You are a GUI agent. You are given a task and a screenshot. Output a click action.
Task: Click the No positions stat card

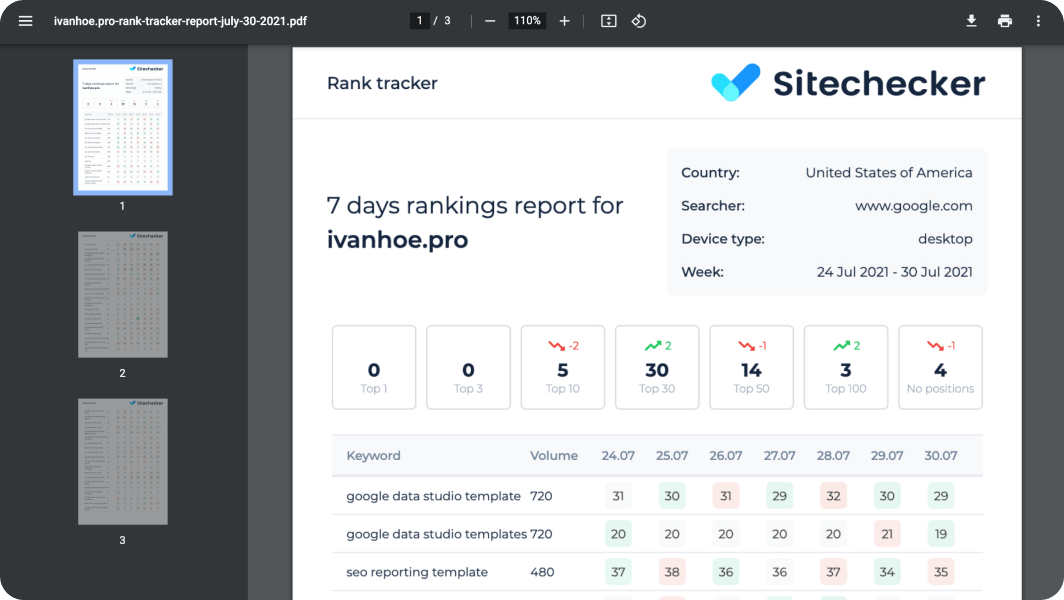940,367
